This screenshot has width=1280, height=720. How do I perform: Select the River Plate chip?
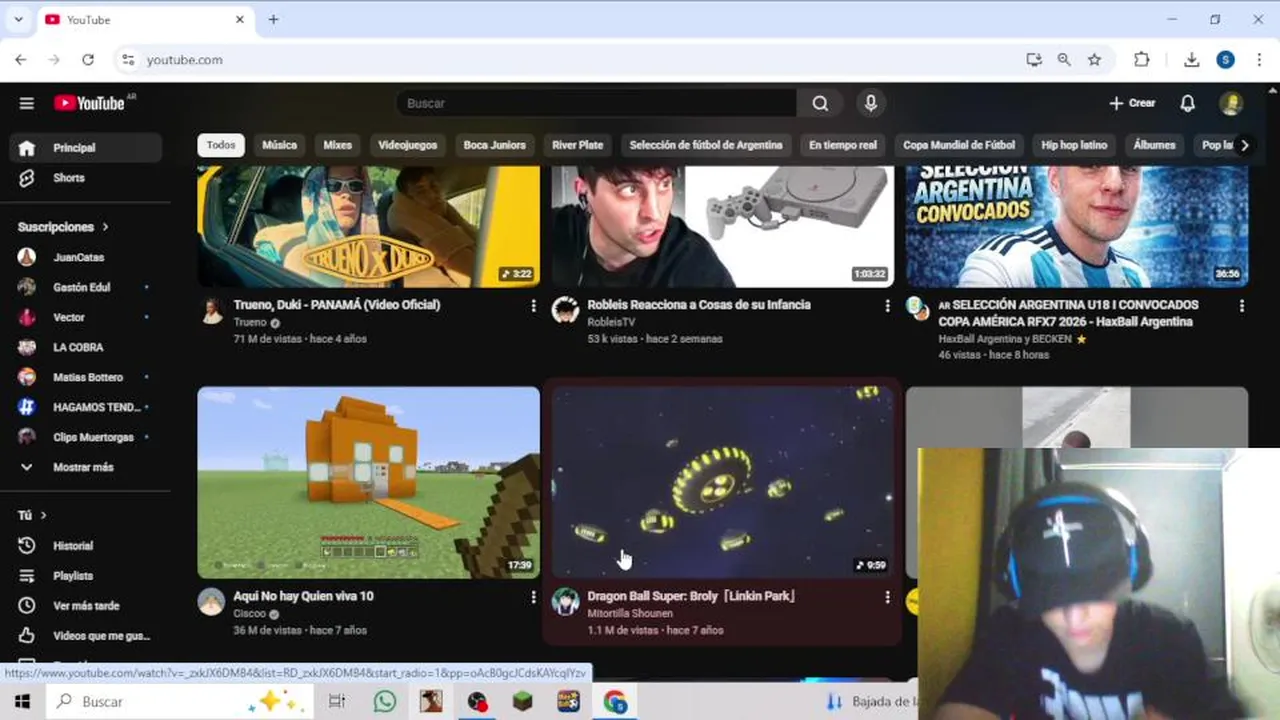point(578,145)
